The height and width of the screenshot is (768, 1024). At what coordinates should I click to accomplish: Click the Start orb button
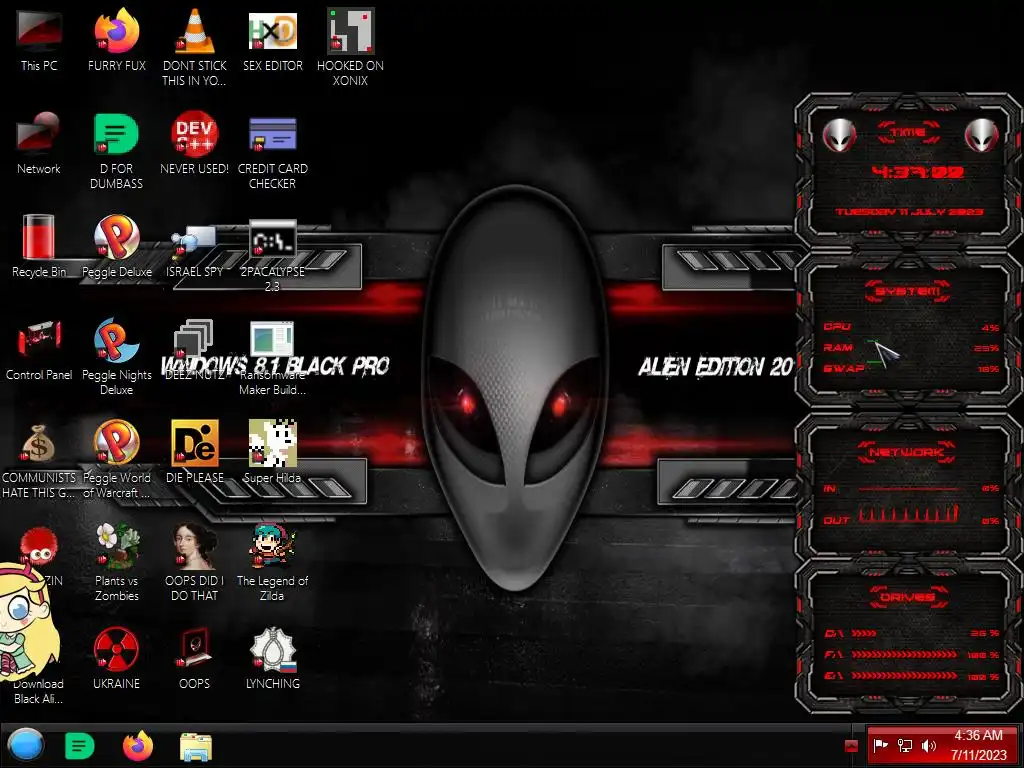pos(26,746)
